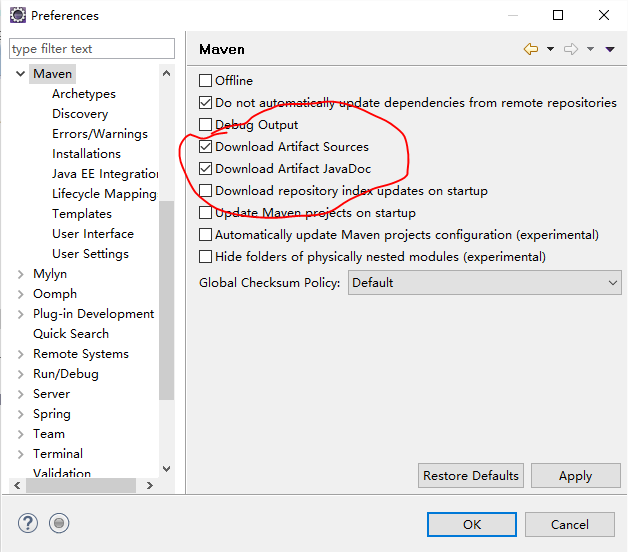Viewport: 628px width, 552px height.
Task: Enable the Offline checkbox
Action: 205,81
